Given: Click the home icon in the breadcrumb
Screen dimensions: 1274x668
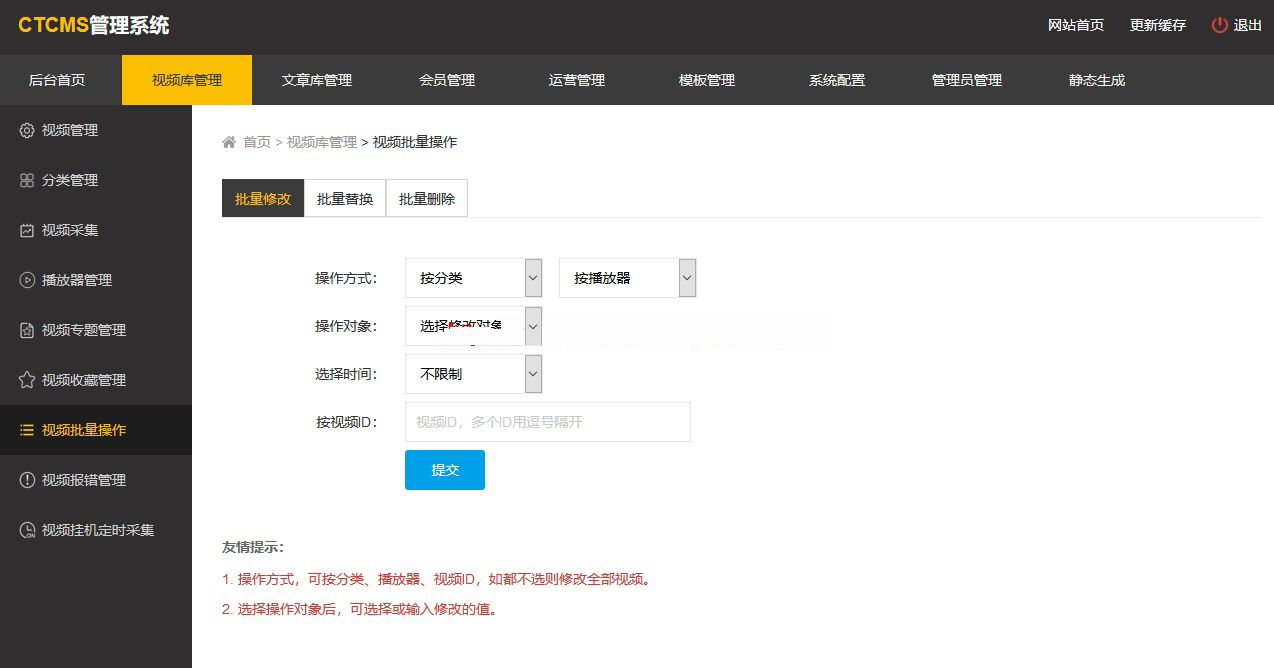Looking at the screenshot, I should point(229,142).
